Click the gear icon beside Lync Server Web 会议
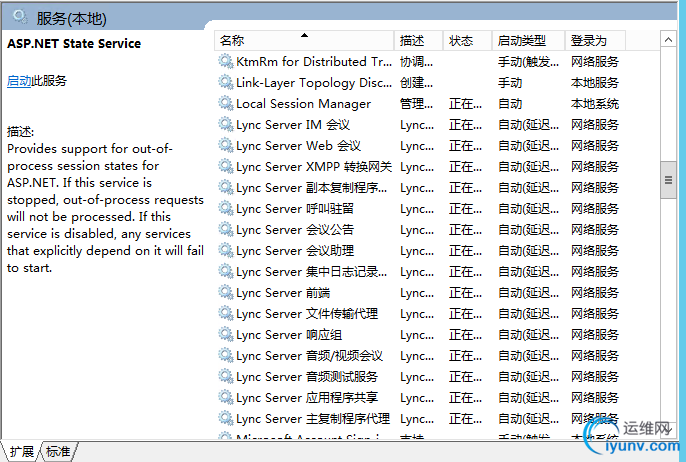The height and width of the screenshot is (462, 686). [226, 145]
